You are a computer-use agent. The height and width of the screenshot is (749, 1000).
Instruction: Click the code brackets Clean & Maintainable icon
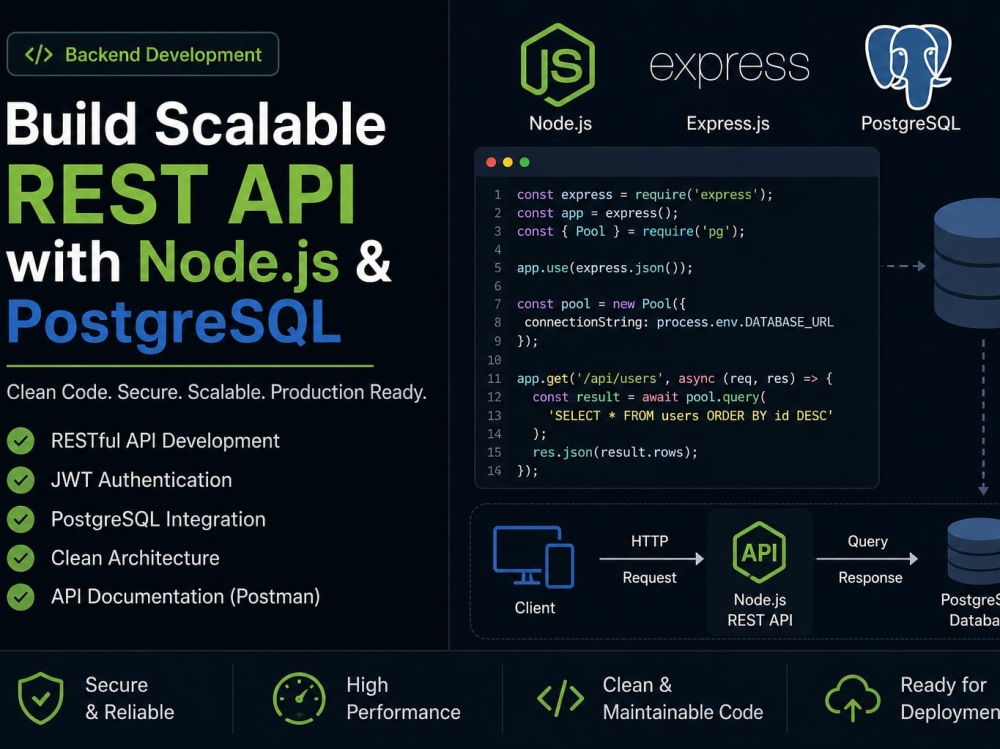[561, 698]
